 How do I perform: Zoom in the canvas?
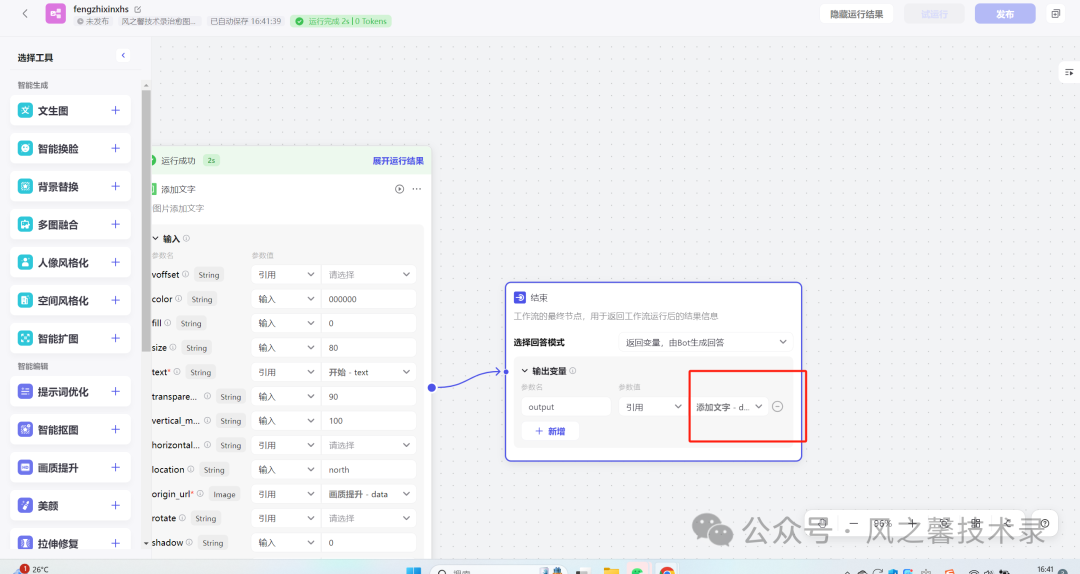coord(912,523)
